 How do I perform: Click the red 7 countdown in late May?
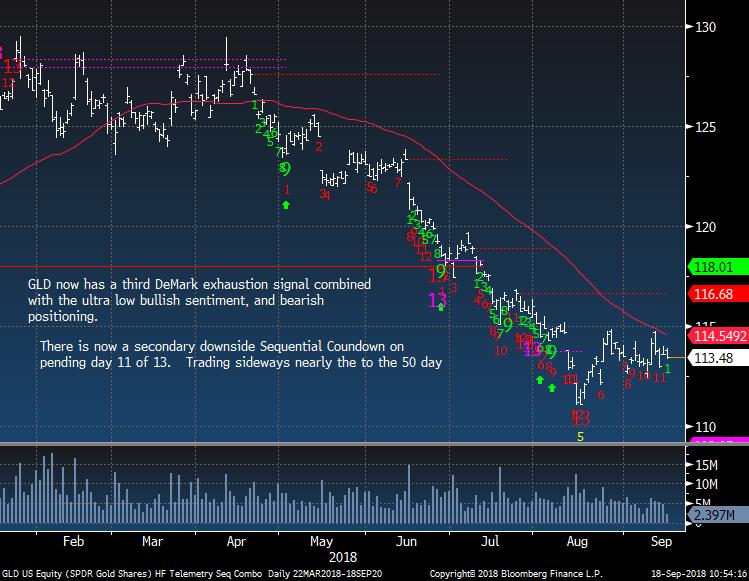(x=397, y=183)
